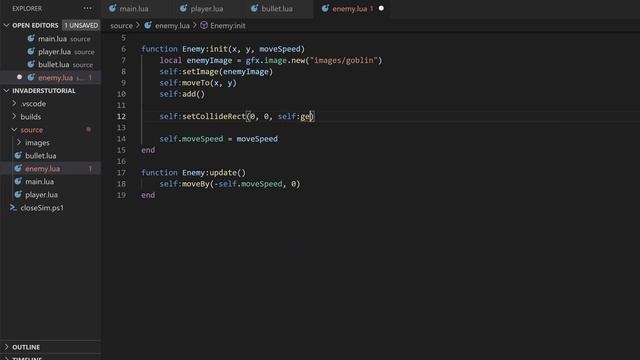640x360 pixels.
Task: Click unsaved dot on enemy.lua tab
Action: pyautogui.click(x=381, y=8)
